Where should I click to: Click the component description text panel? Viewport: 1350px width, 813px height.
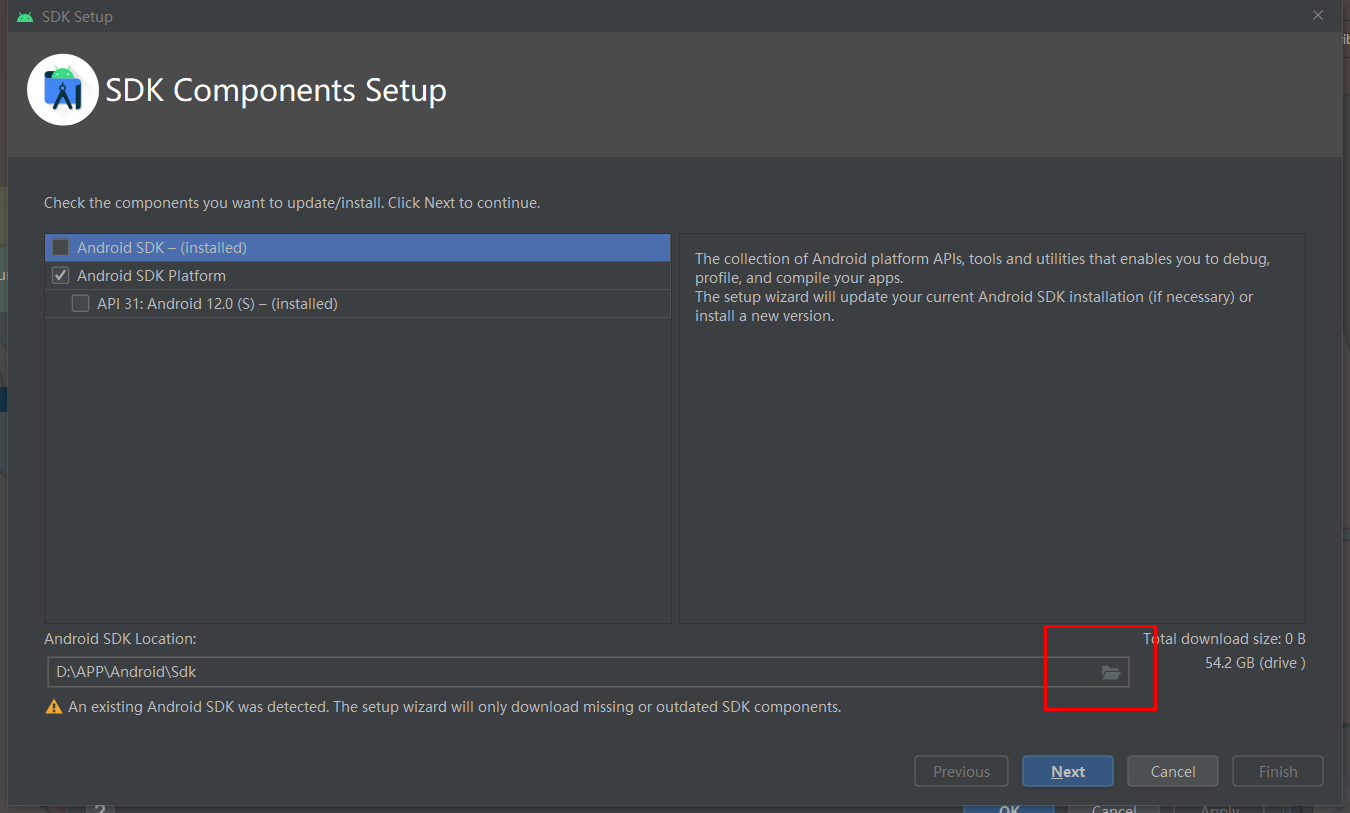[x=992, y=428]
